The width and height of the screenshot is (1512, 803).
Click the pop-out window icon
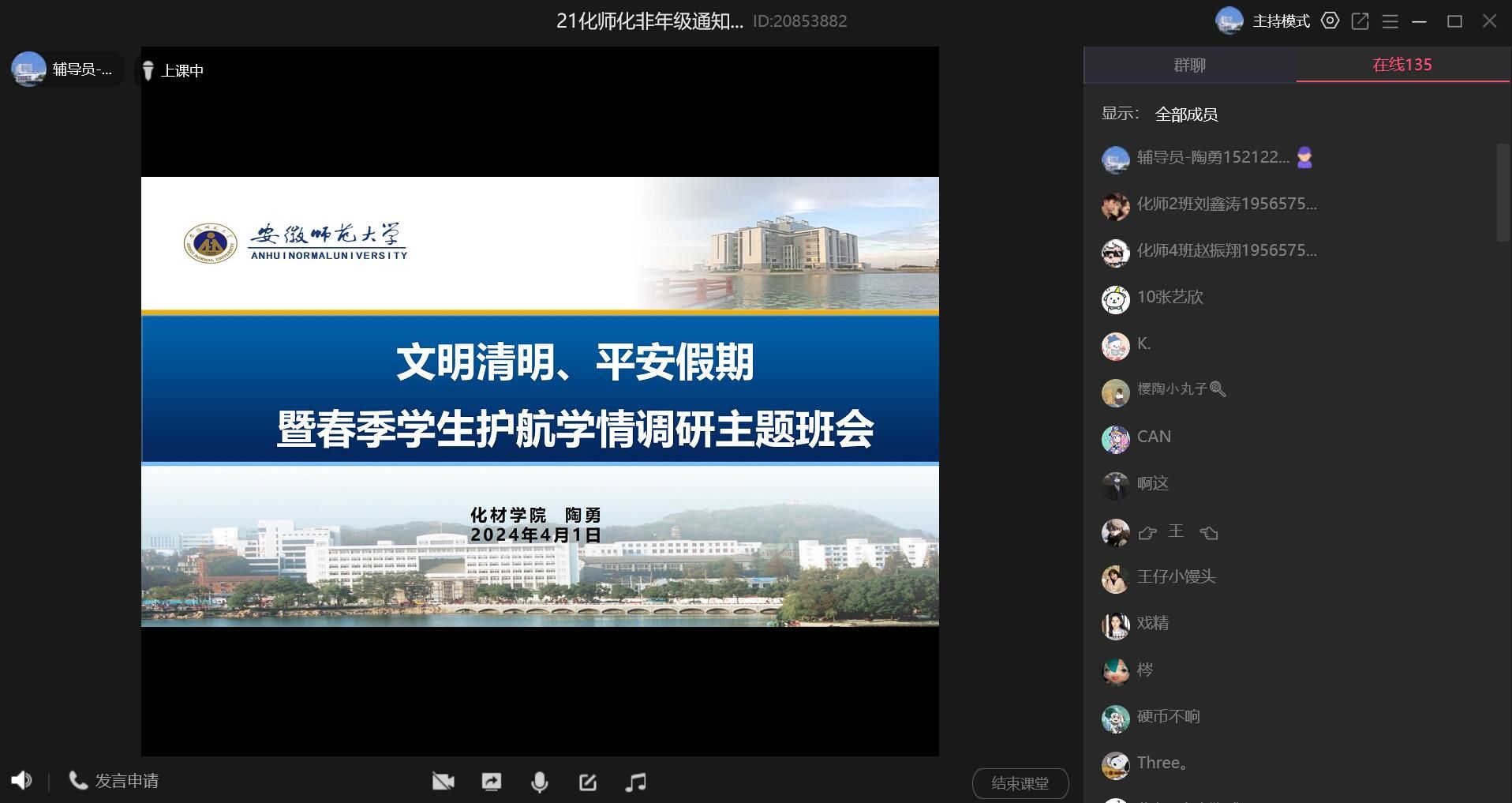coord(1360,21)
